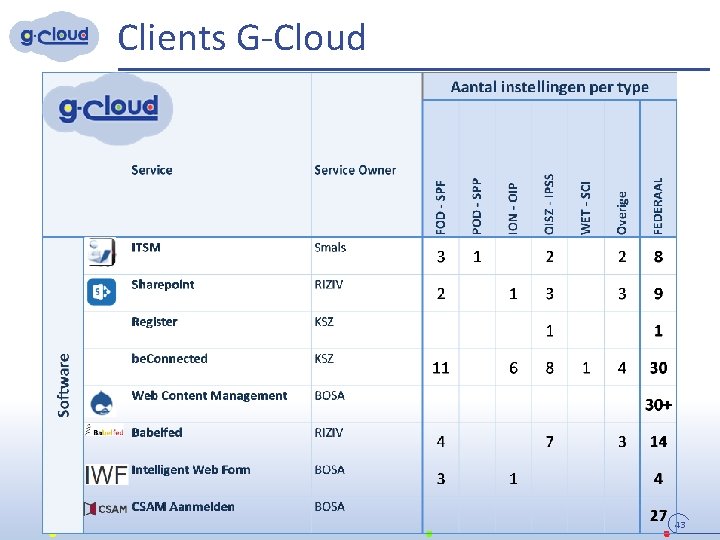Viewport: 720px width, 540px height.
Task: Click the beConnected FOD - SPF value 11
Action: (441, 368)
